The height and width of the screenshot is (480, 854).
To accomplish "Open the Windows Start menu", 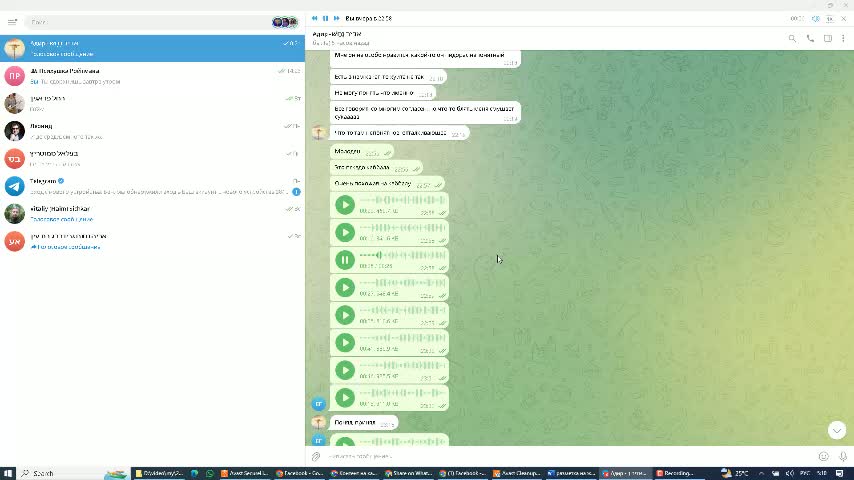I will coord(8,473).
